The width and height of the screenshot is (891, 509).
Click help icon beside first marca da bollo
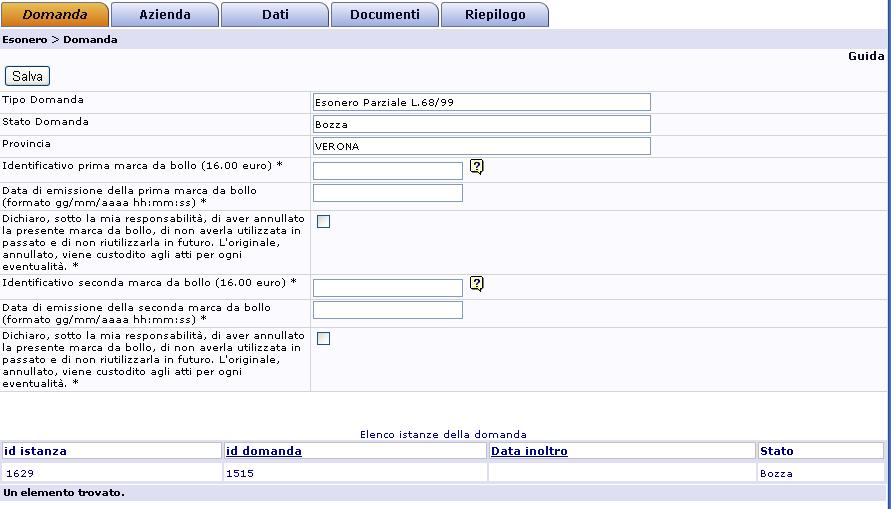tap(476, 167)
